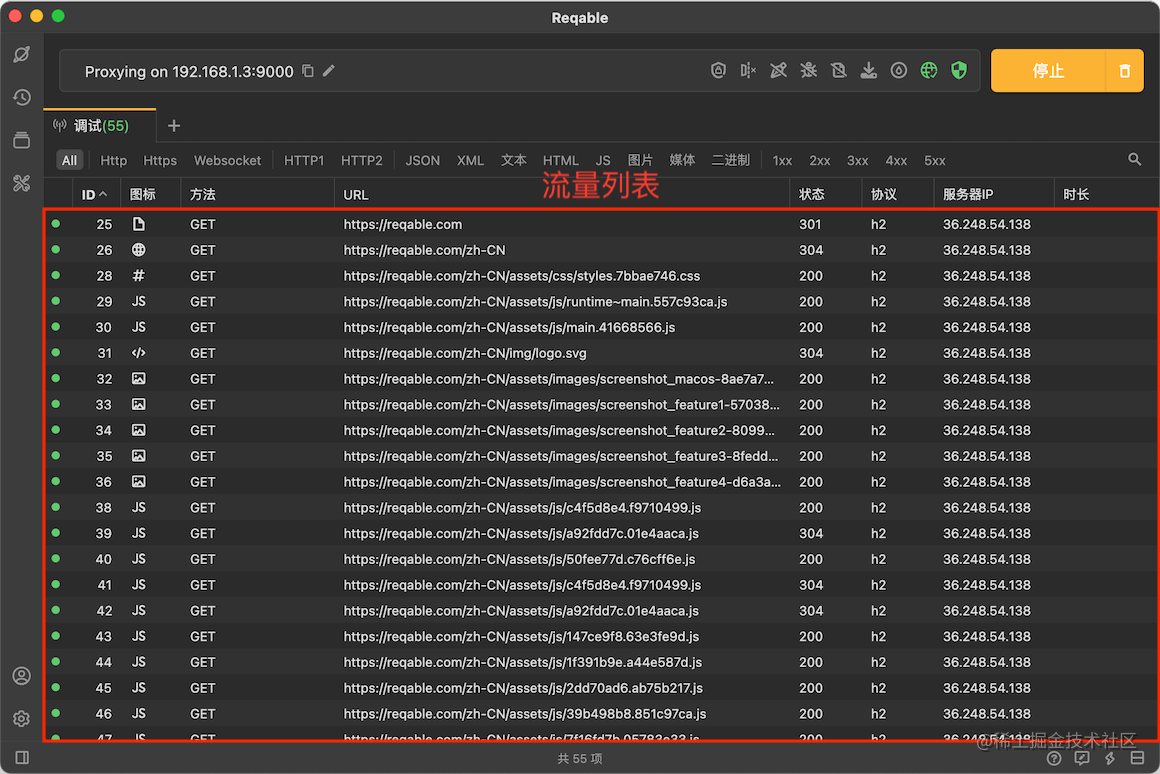The height and width of the screenshot is (774, 1160).
Task: Open the green shield security icon
Action: (958, 70)
